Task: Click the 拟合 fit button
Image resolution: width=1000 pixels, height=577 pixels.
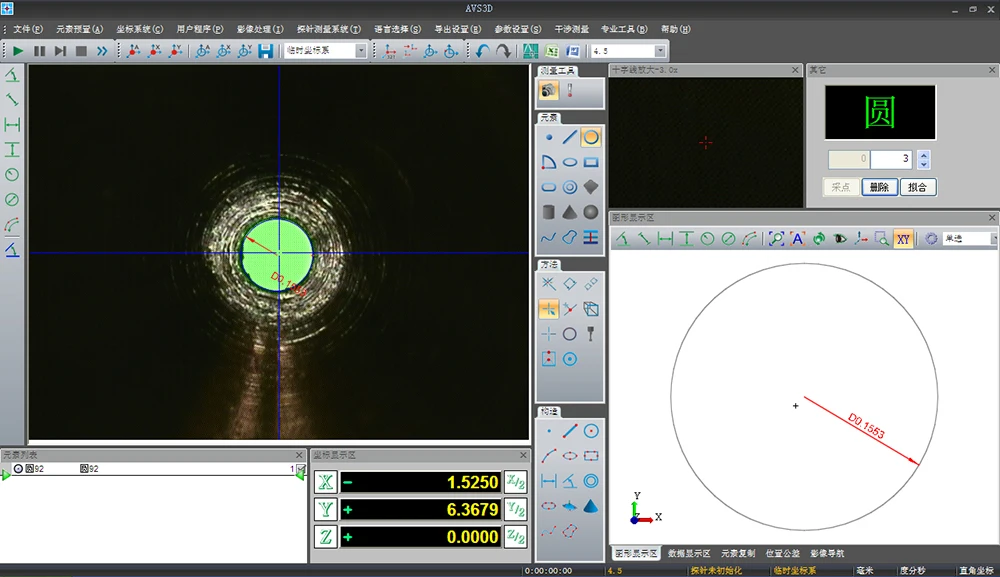Action: 918,187
